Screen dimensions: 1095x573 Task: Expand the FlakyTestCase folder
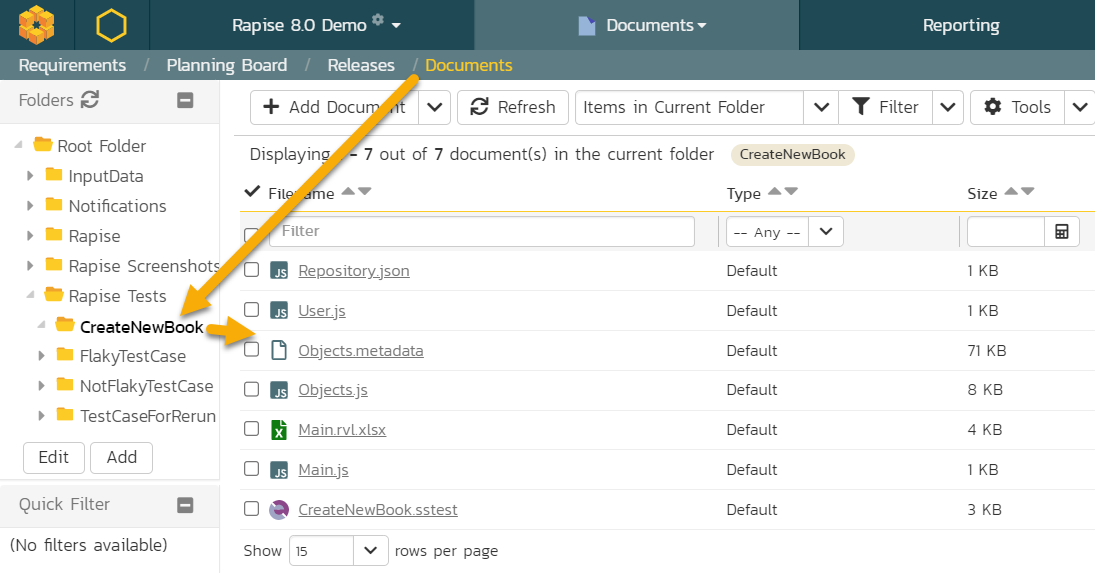pyautogui.click(x=41, y=356)
